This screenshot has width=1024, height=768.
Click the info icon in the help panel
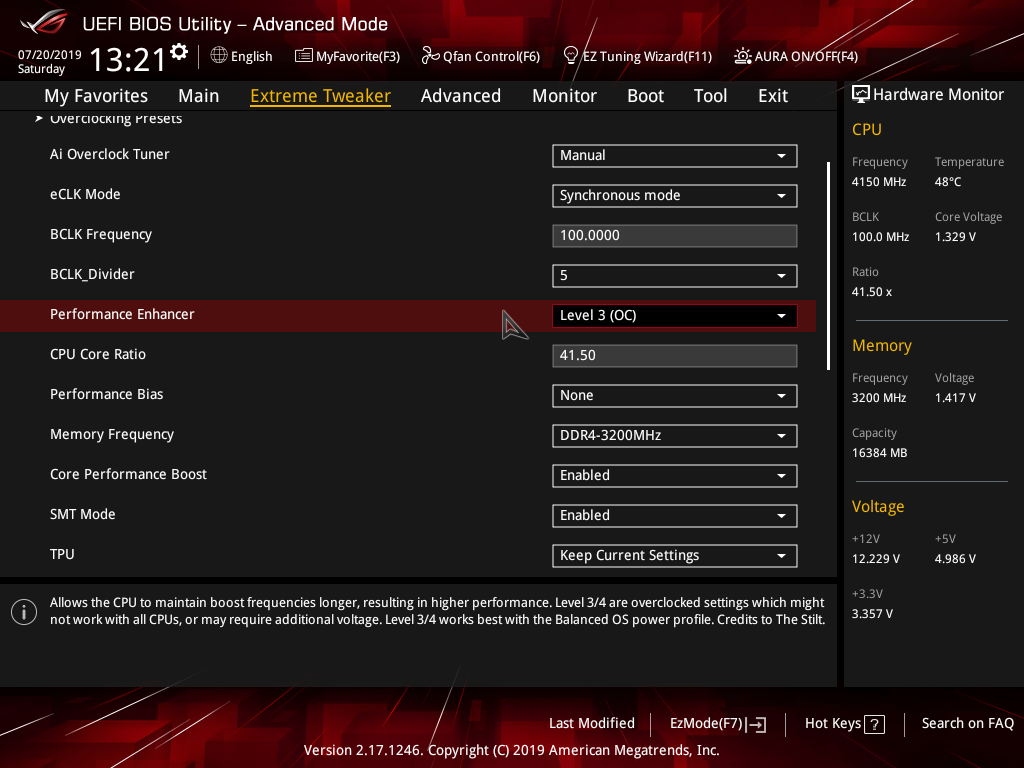point(23,612)
